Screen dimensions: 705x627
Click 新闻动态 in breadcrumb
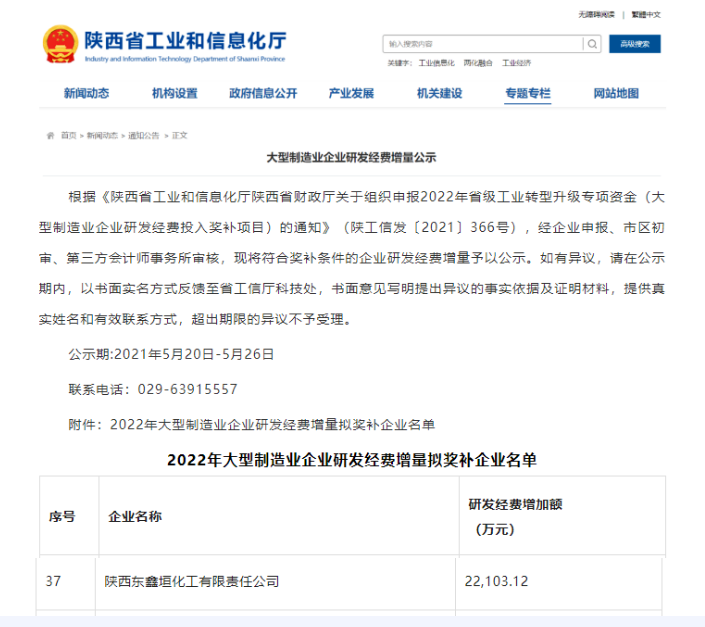102,135
